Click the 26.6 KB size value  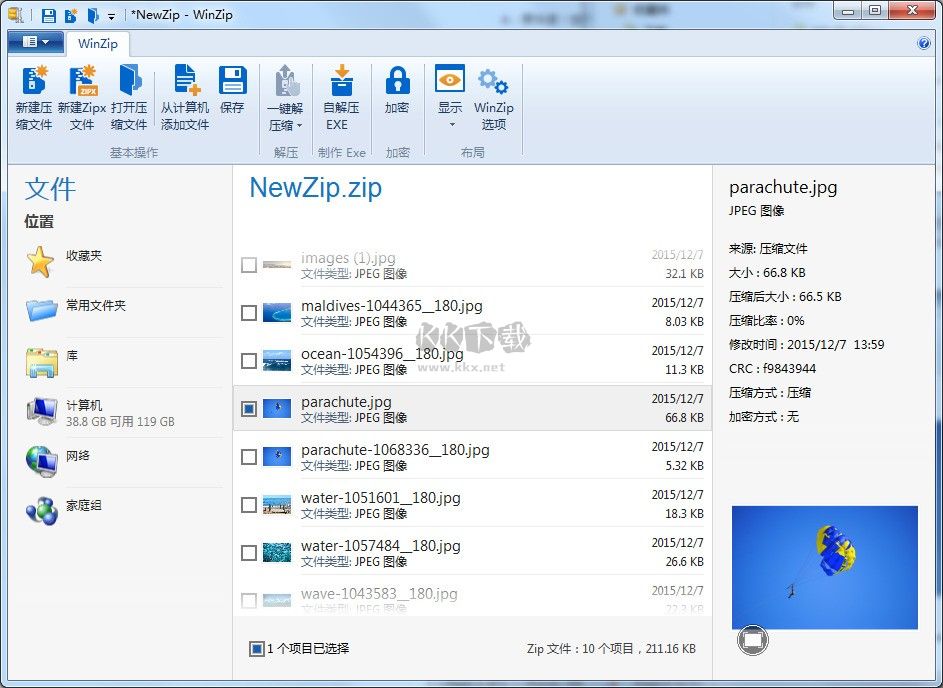684,562
